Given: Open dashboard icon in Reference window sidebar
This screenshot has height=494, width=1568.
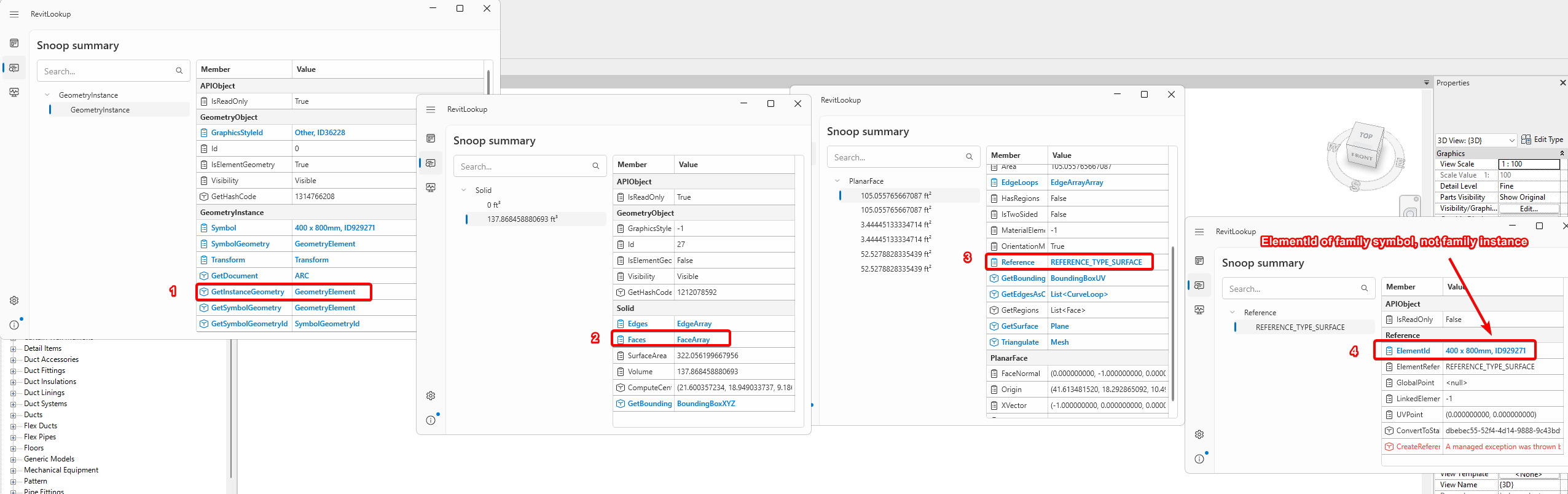Looking at the screenshot, I should (x=1199, y=261).
